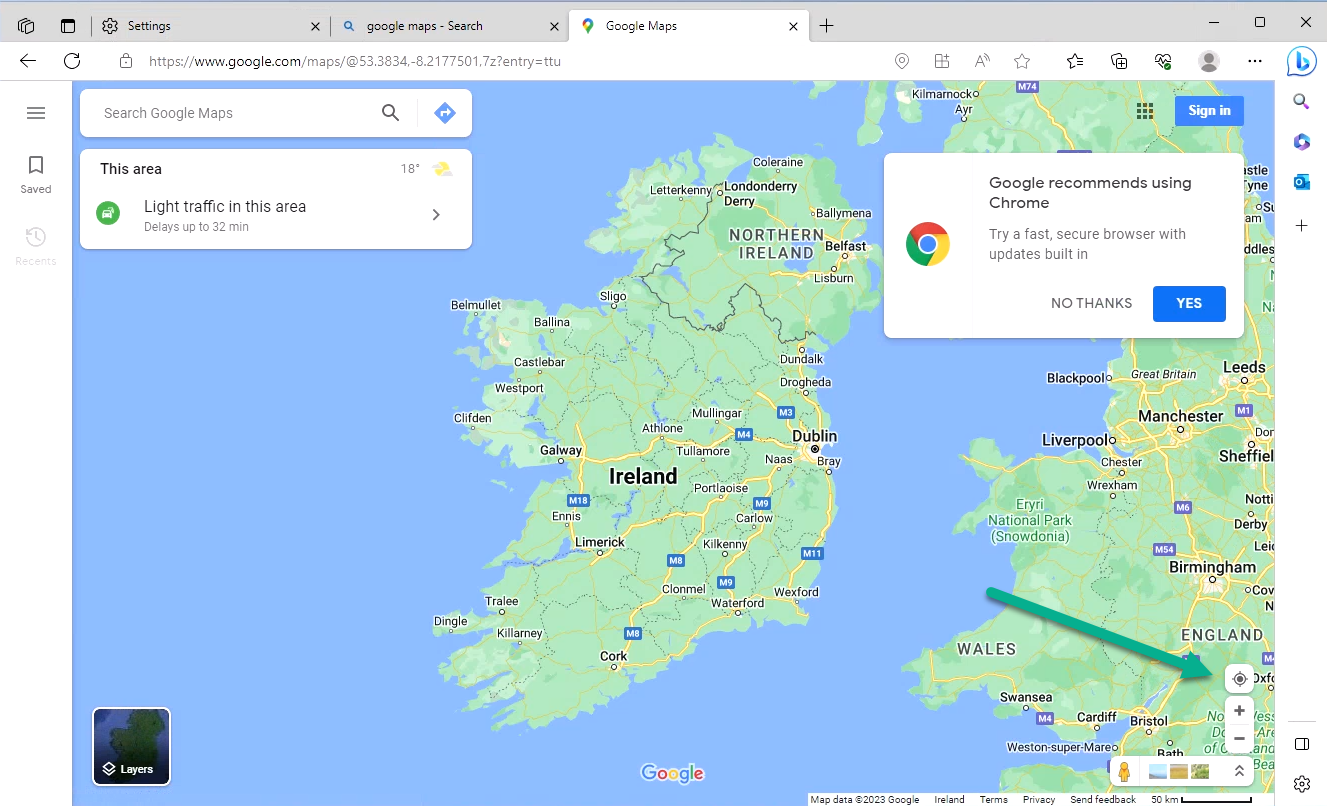The height and width of the screenshot is (806, 1327).
Task: Open the Edge profile avatar
Action: point(1209,61)
